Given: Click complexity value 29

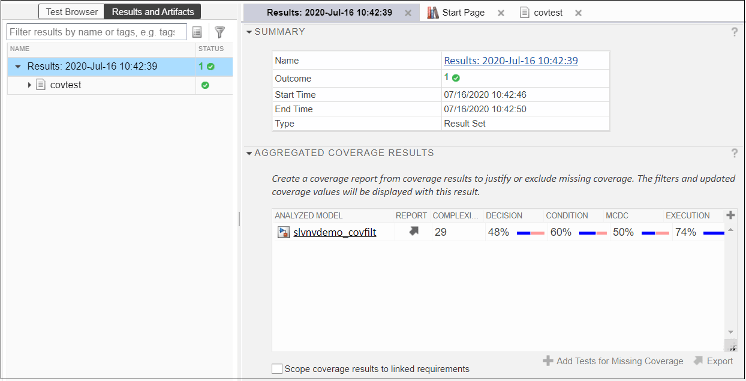Looking at the screenshot, I should pos(440,232).
